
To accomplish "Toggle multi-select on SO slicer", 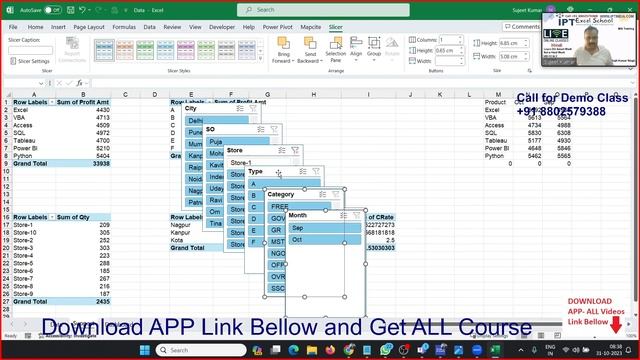I will pos(261,129).
